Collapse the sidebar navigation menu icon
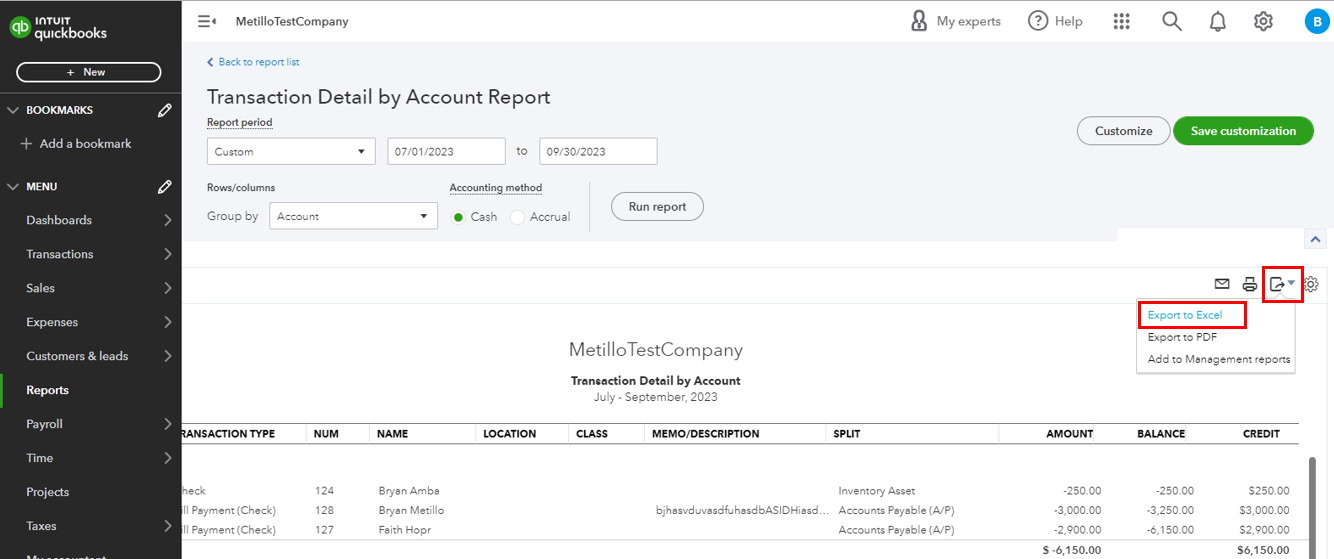The image size is (1334, 559). tap(207, 21)
